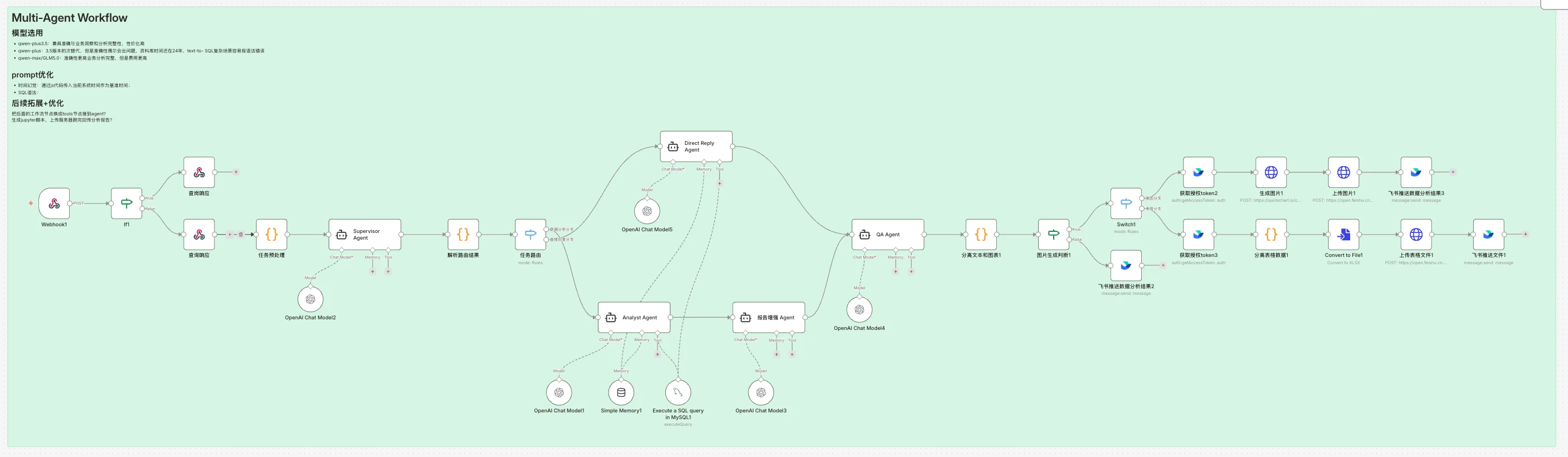Select the 图片生成判断1 If node
This screenshot has width=1568, height=457.
click(1054, 234)
